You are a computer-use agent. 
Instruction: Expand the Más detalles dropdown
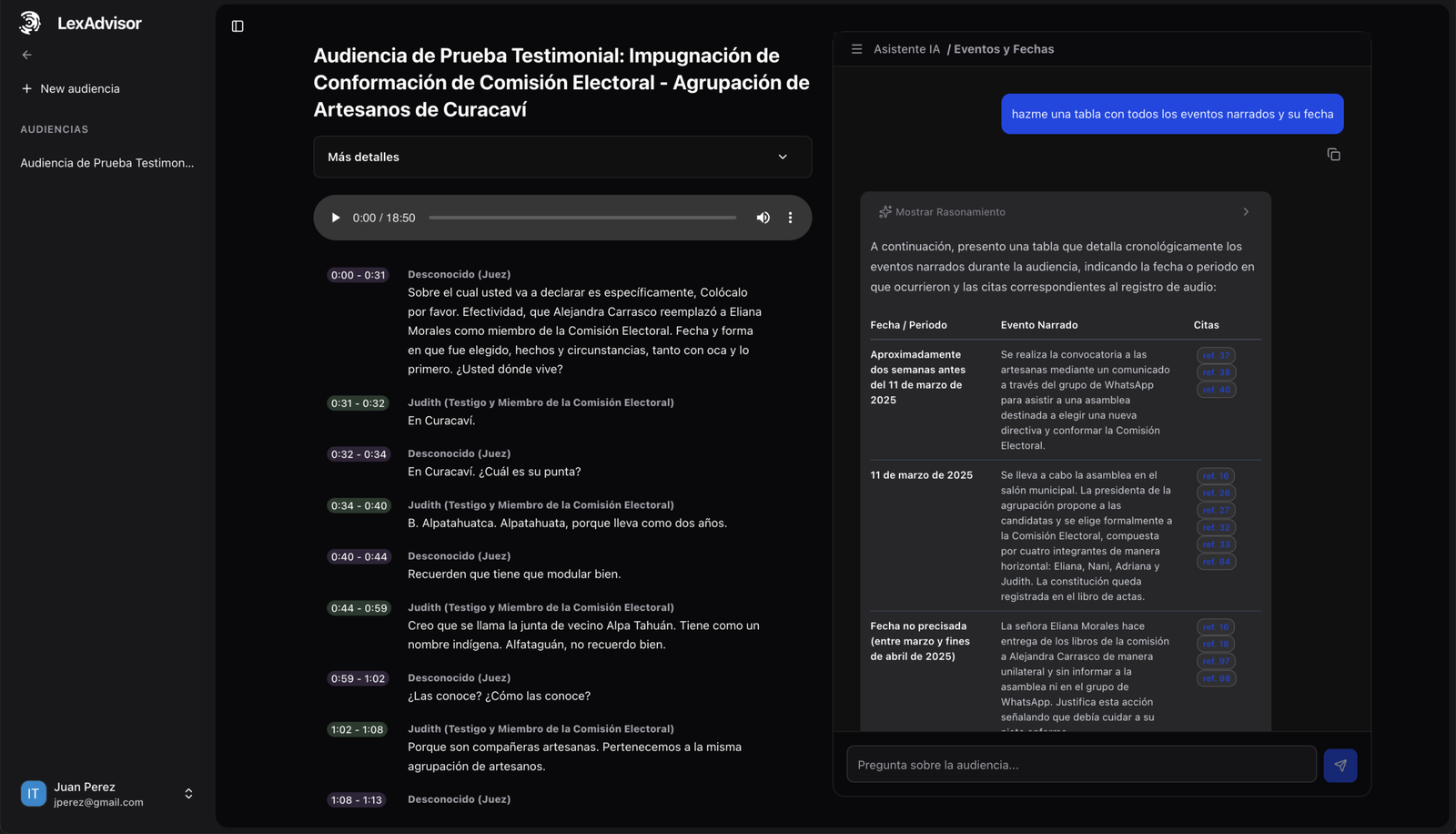(x=562, y=157)
